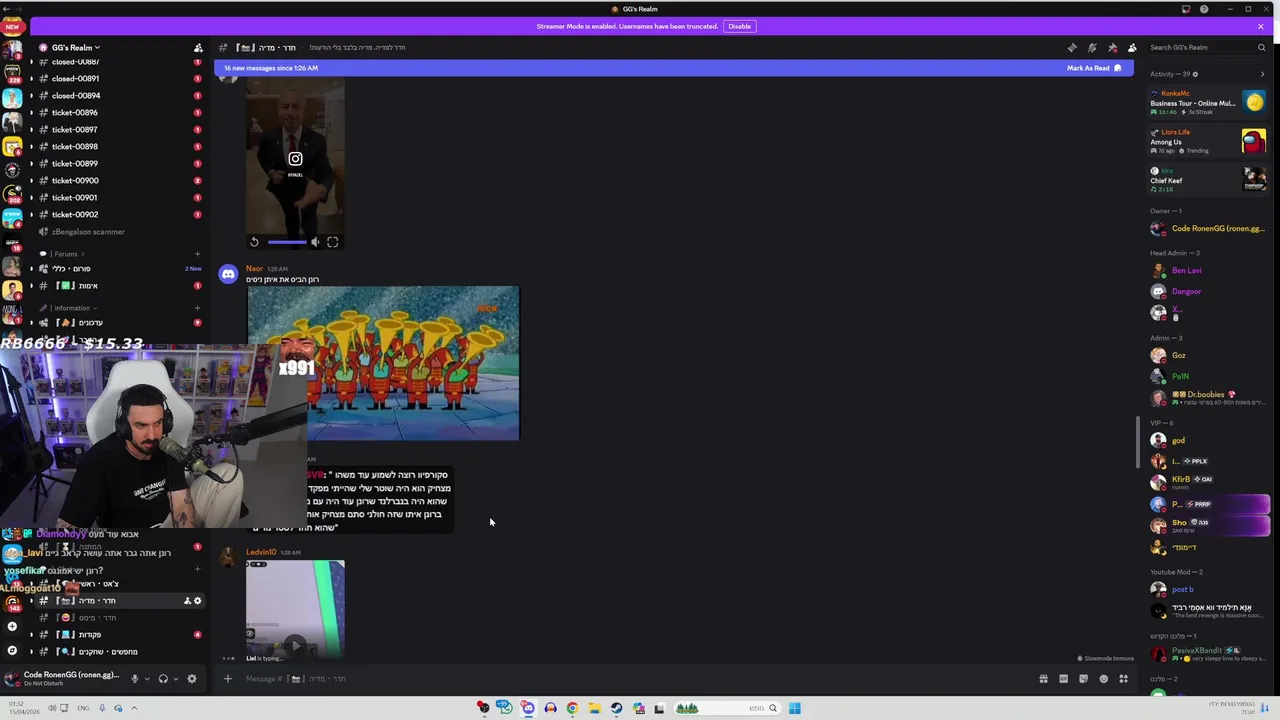
Task: Toggle the member list icon
Action: coord(1132,47)
